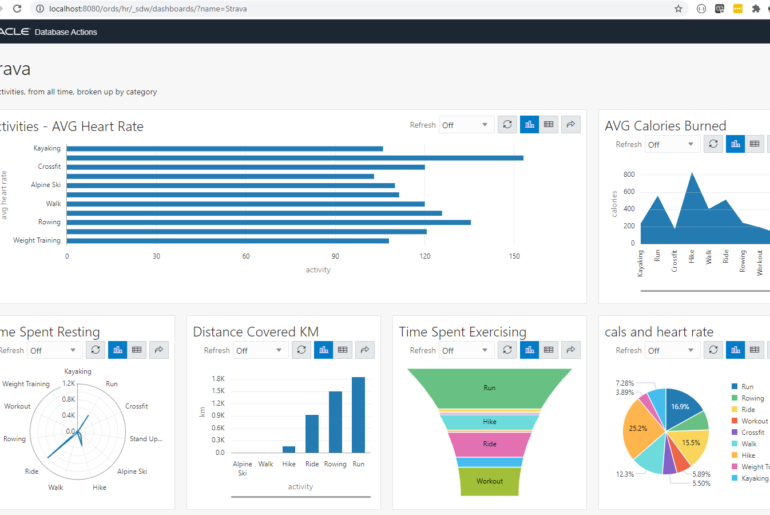Show Time Spent Resting table view

click(x=137, y=350)
